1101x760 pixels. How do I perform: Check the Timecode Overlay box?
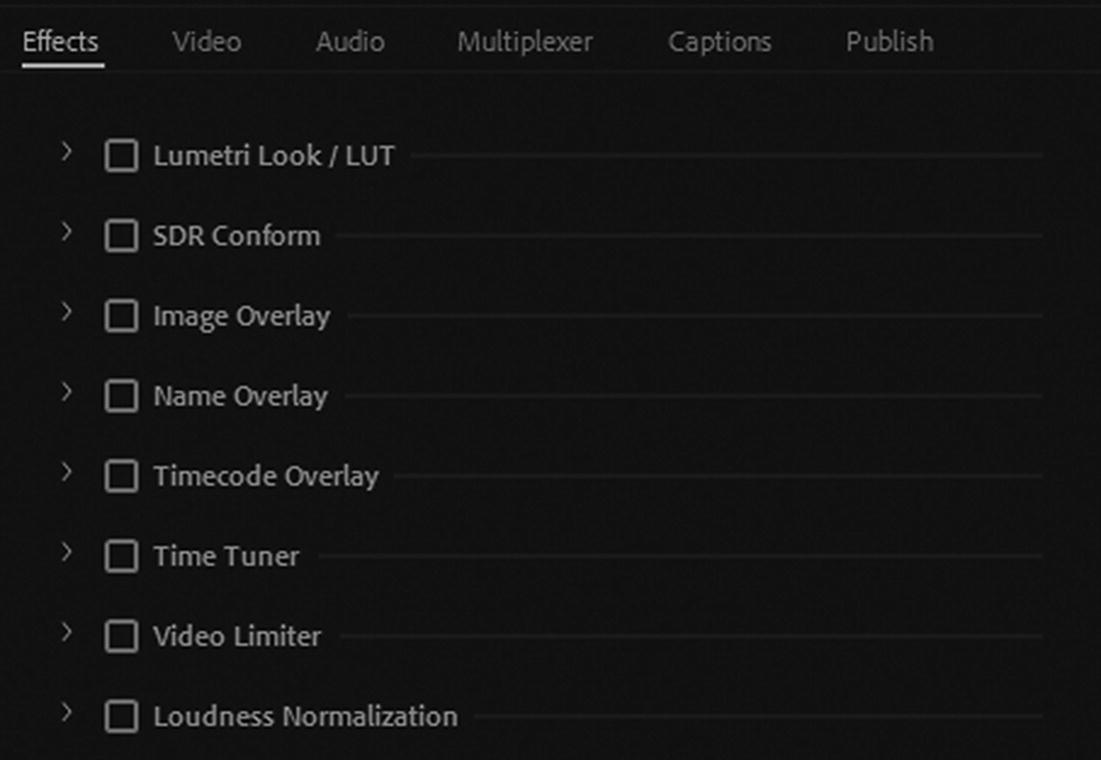tap(121, 476)
